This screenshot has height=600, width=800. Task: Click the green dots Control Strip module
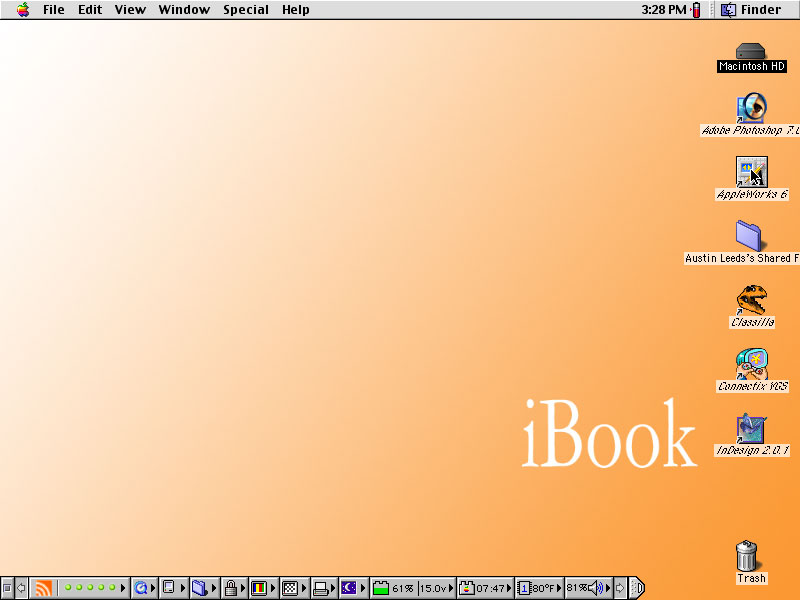coord(90,588)
